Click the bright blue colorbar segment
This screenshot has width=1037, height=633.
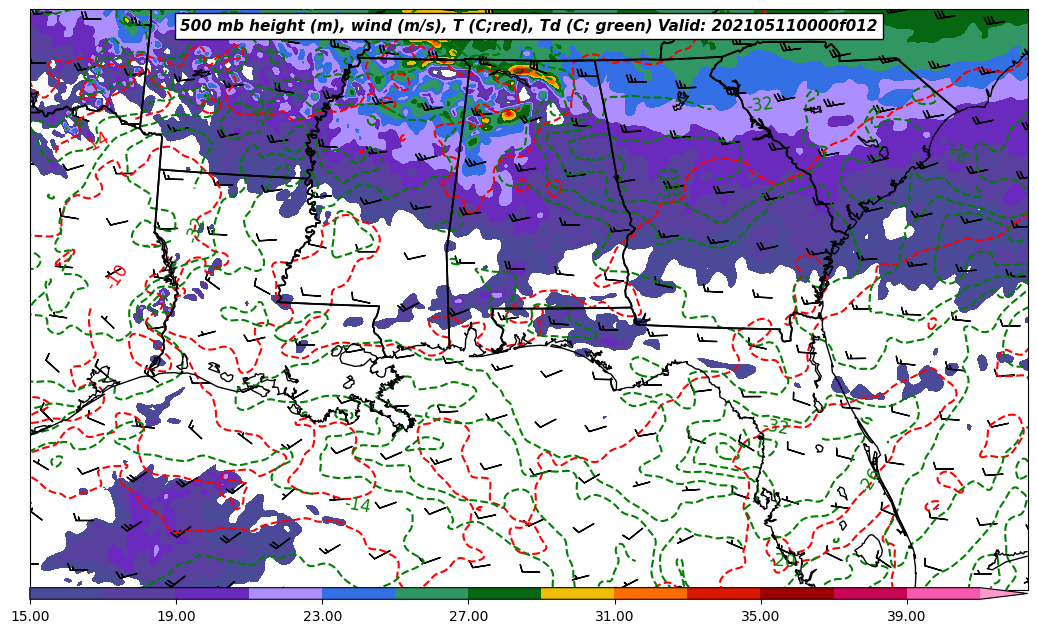coord(358,593)
